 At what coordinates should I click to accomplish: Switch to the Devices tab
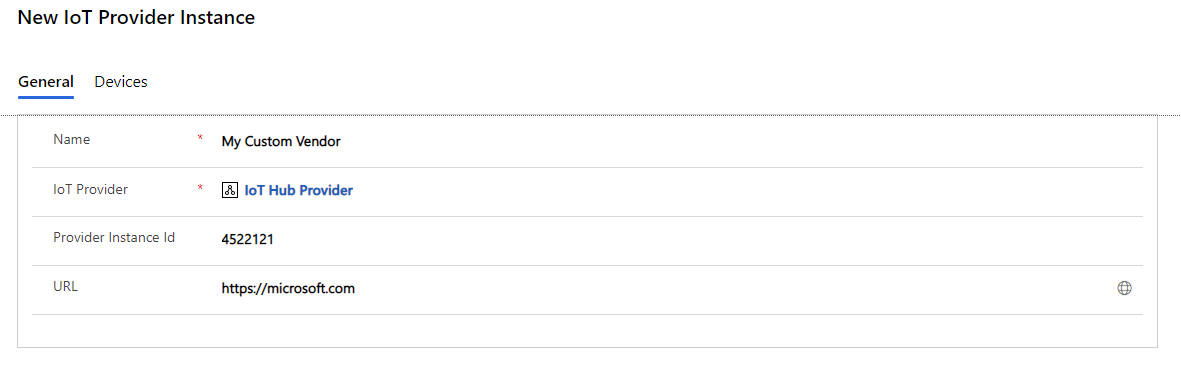[121, 81]
